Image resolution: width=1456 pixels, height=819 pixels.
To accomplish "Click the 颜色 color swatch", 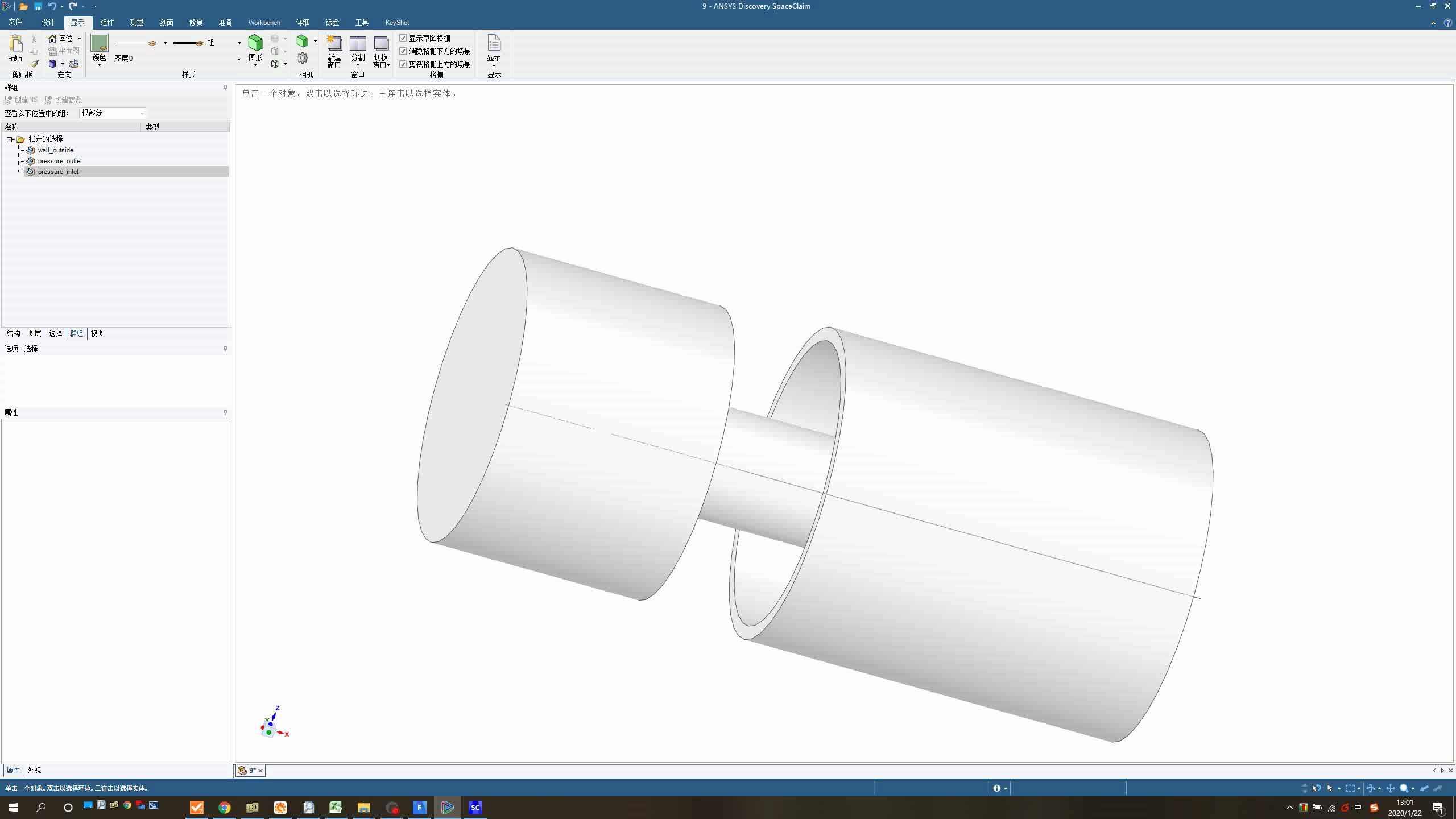I will pyautogui.click(x=99, y=43).
